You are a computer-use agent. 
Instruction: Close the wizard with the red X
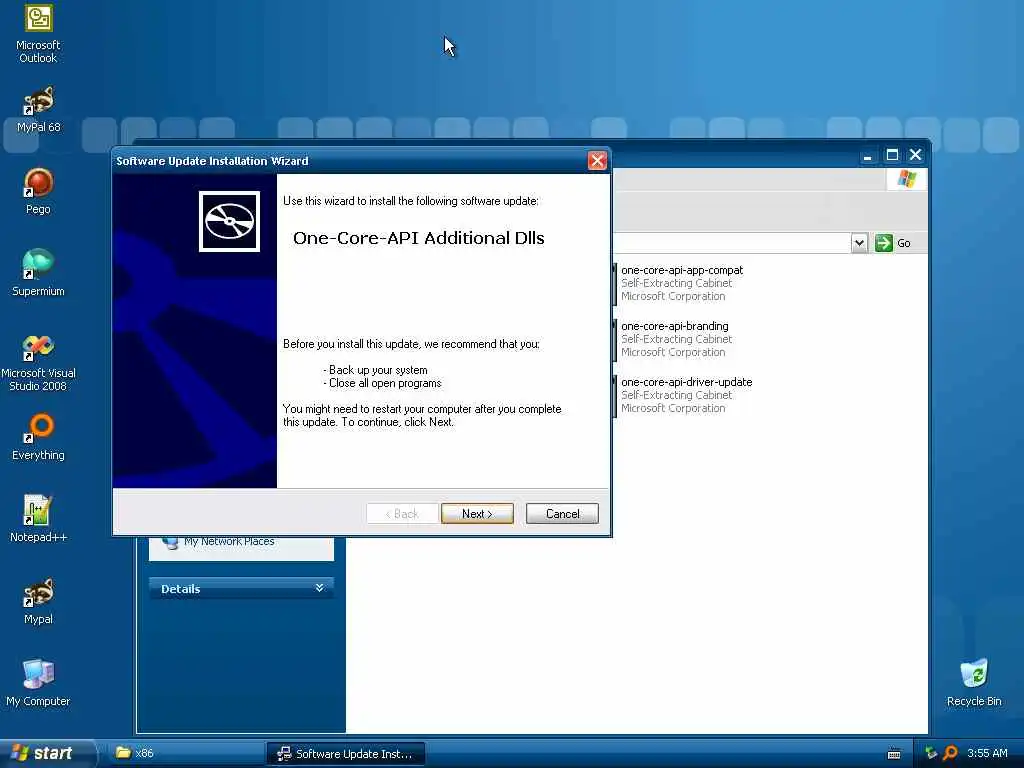[x=597, y=161]
